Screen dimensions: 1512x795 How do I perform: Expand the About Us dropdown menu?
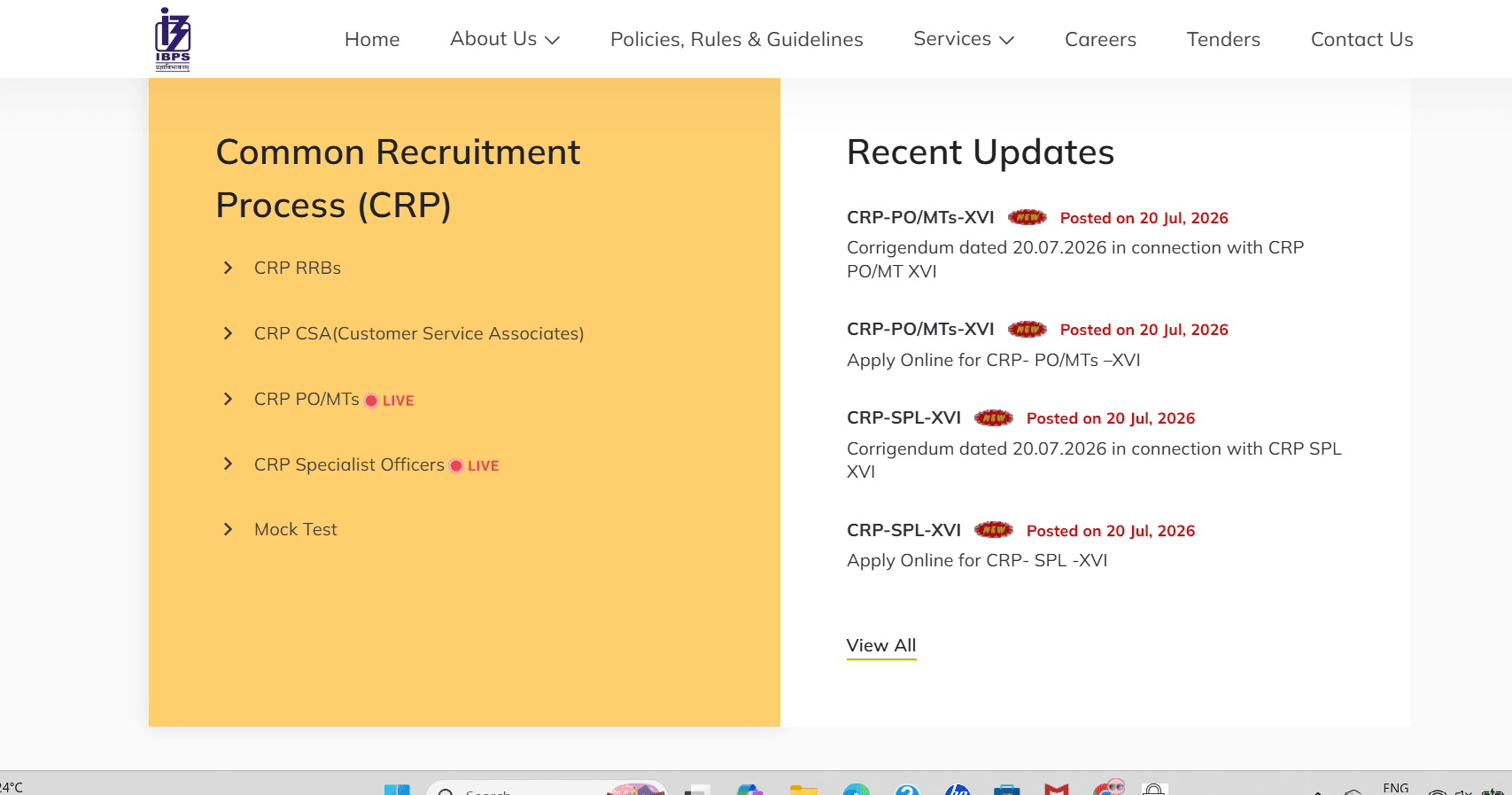tap(505, 39)
